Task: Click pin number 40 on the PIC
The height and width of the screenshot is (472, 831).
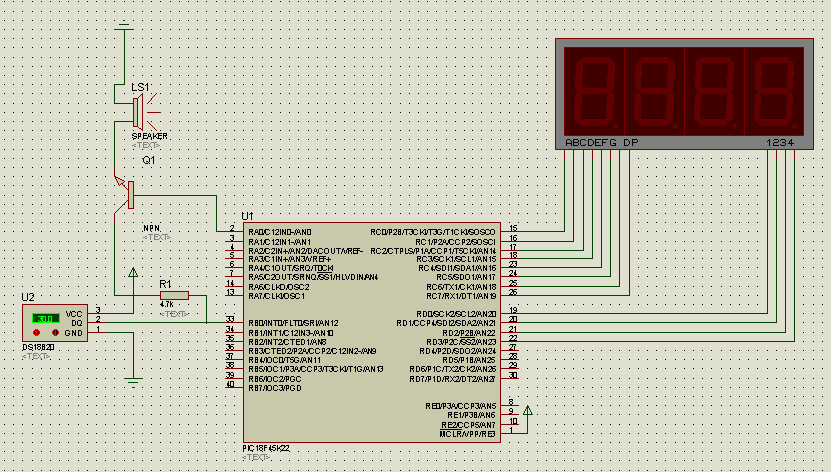Action: click(x=230, y=384)
